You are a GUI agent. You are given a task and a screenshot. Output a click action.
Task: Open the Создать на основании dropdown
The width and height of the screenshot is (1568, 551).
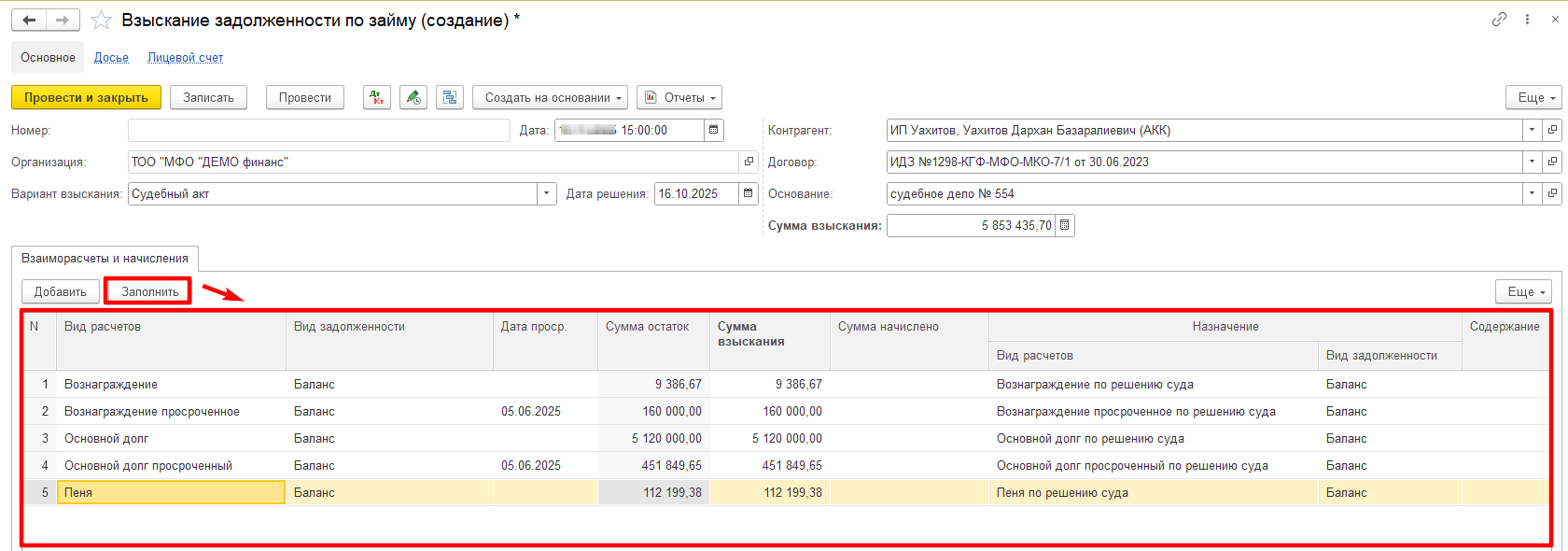coord(550,97)
